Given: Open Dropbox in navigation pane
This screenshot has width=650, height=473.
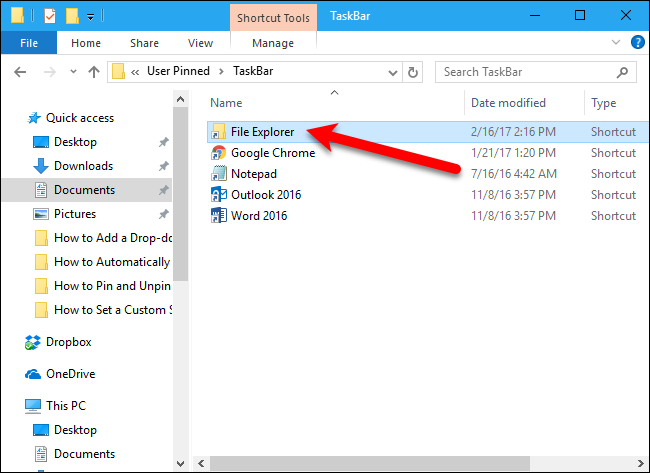Looking at the screenshot, I should (x=58, y=342).
